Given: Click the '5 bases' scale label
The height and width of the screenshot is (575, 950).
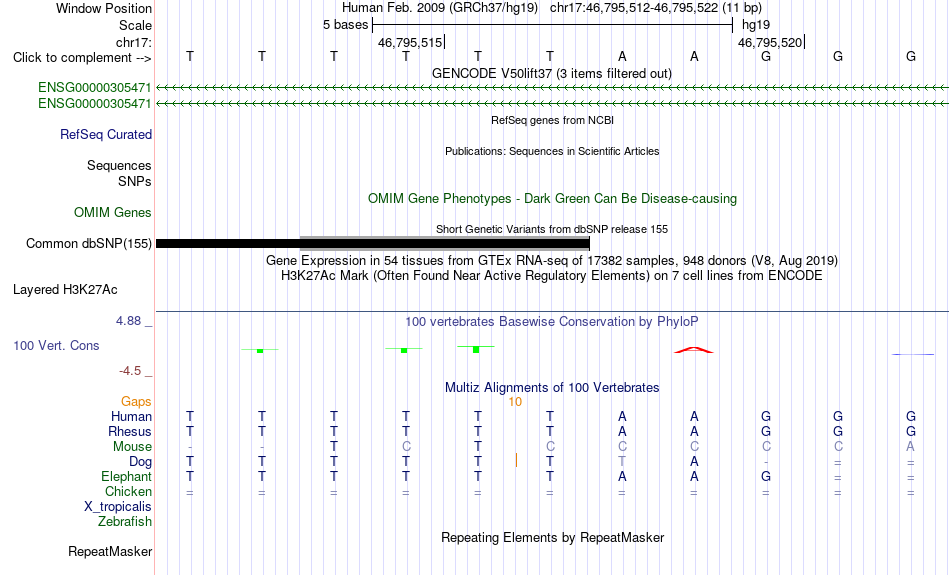Looking at the screenshot, I should point(345,25).
